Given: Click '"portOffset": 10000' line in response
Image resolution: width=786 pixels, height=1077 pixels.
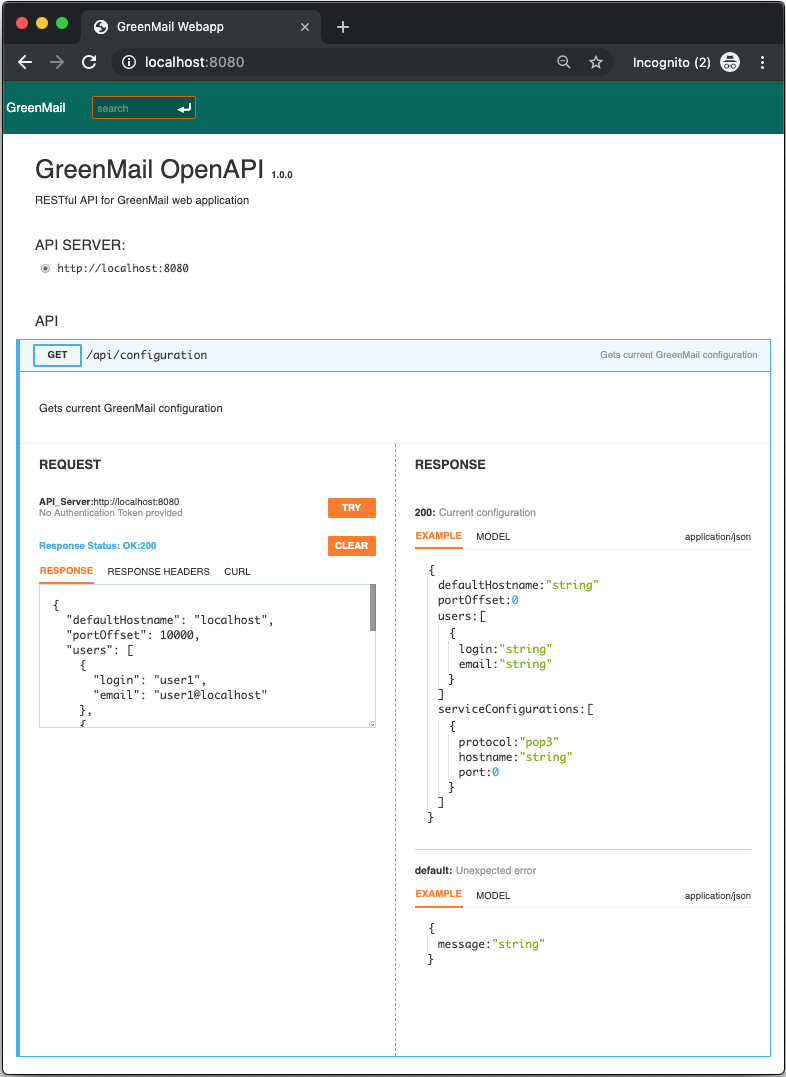Looking at the screenshot, I should coord(133,635).
